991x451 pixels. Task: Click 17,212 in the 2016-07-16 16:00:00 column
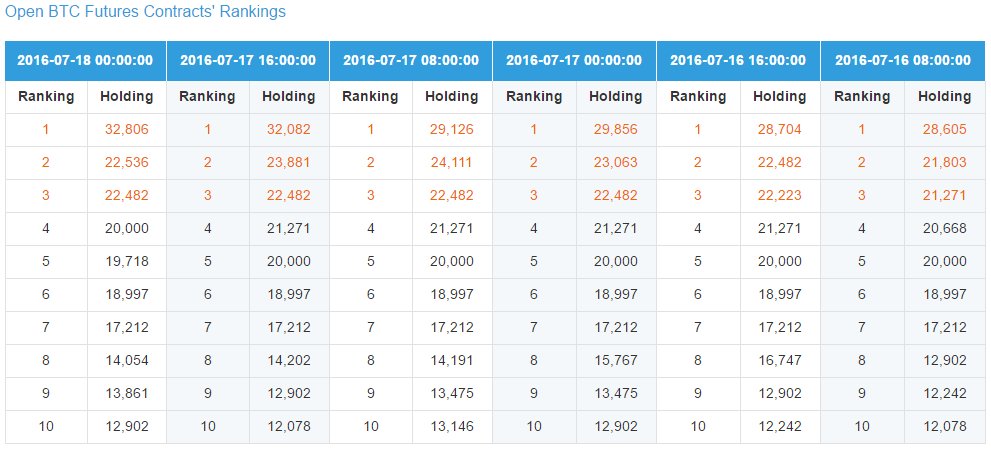[x=779, y=327]
